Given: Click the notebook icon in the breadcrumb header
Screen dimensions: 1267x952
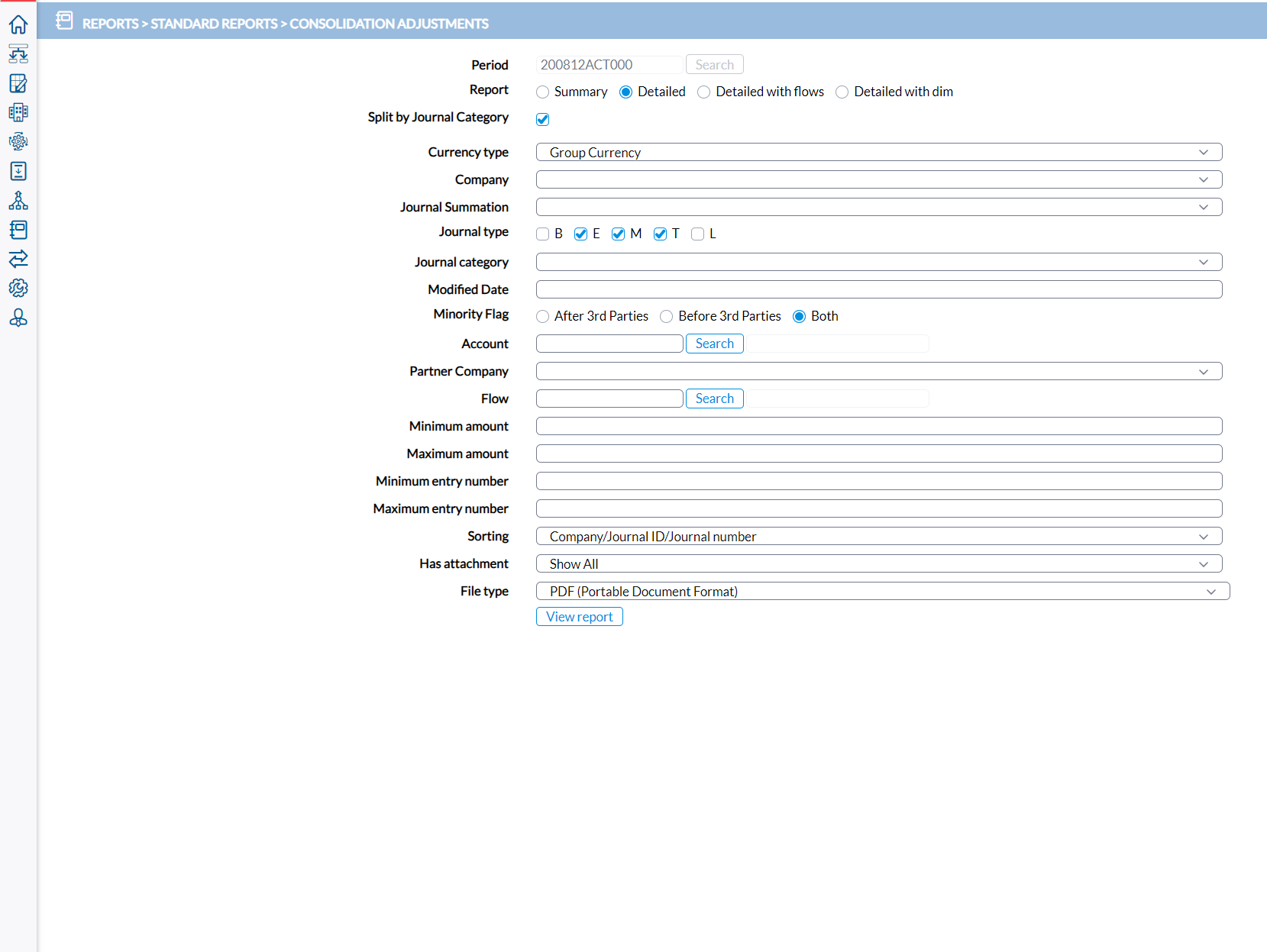Looking at the screenshot, I should (x=65, y=21).
